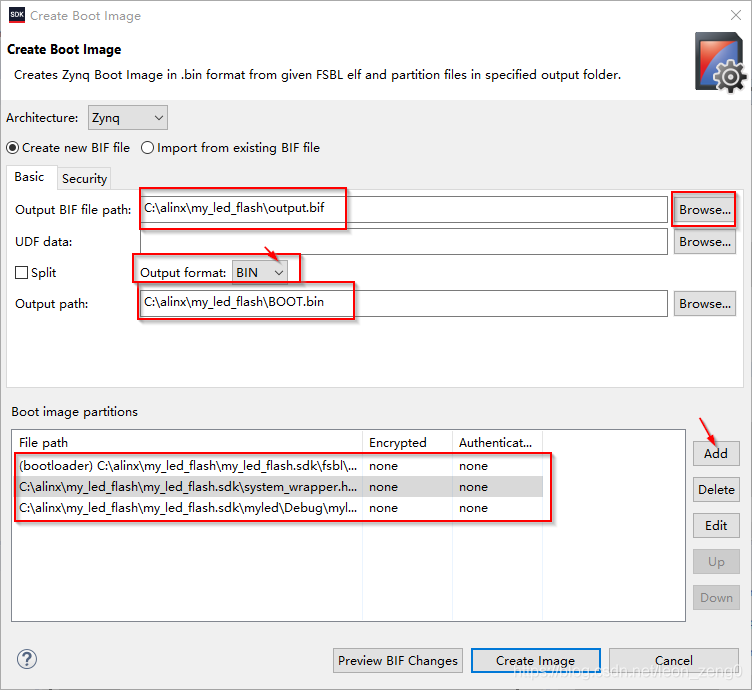The height and width of the screenshot is (690, 752).
Task: Delete the selected boot partition
Action: (716, 489)
